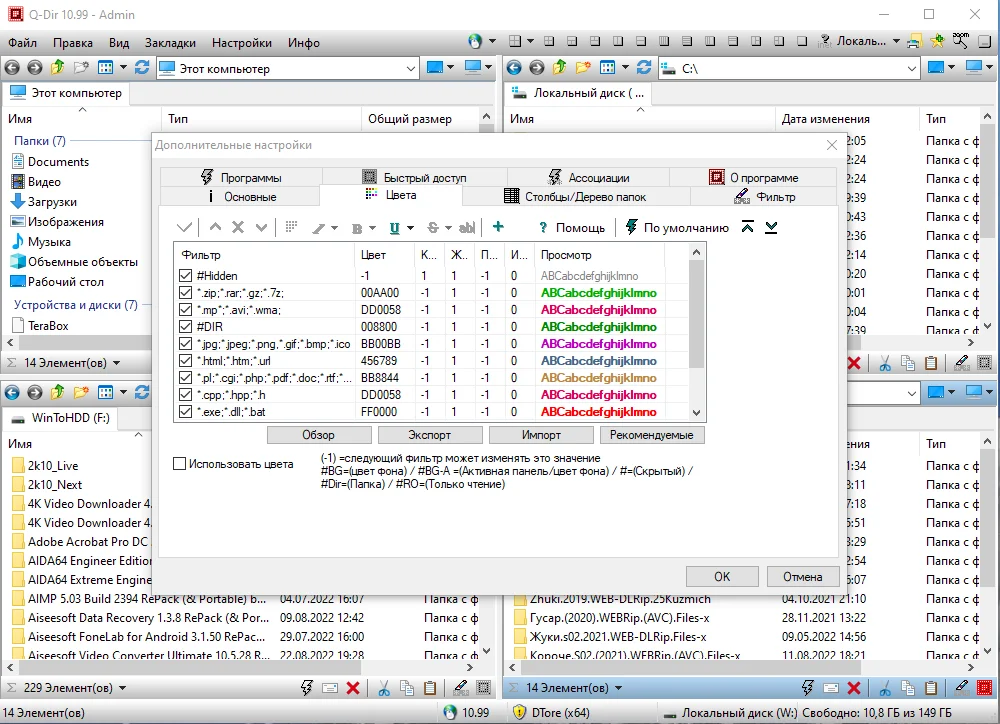This screenshot has width=1000, height=724.
Task: Click the scissors cut icon in bottom-right status bar
Action: (885, 688)
